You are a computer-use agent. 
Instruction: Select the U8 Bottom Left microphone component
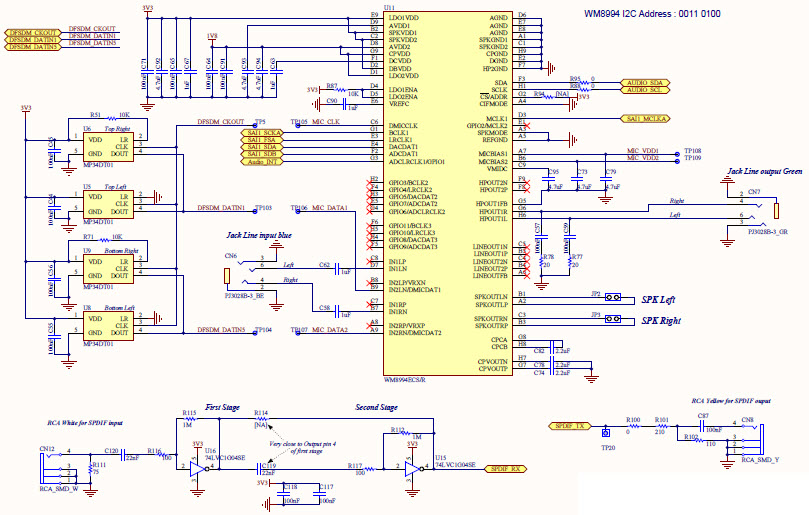coord(108,326)
